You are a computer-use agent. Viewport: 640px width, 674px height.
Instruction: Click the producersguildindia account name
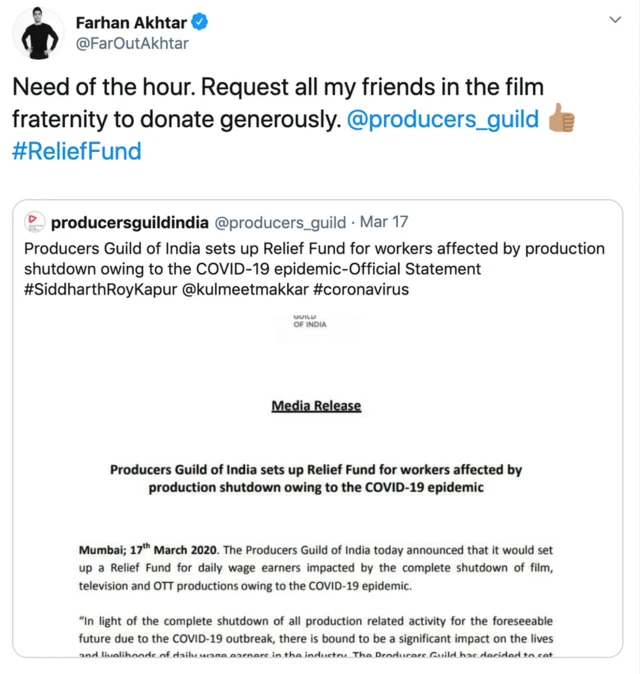point(128,221)
